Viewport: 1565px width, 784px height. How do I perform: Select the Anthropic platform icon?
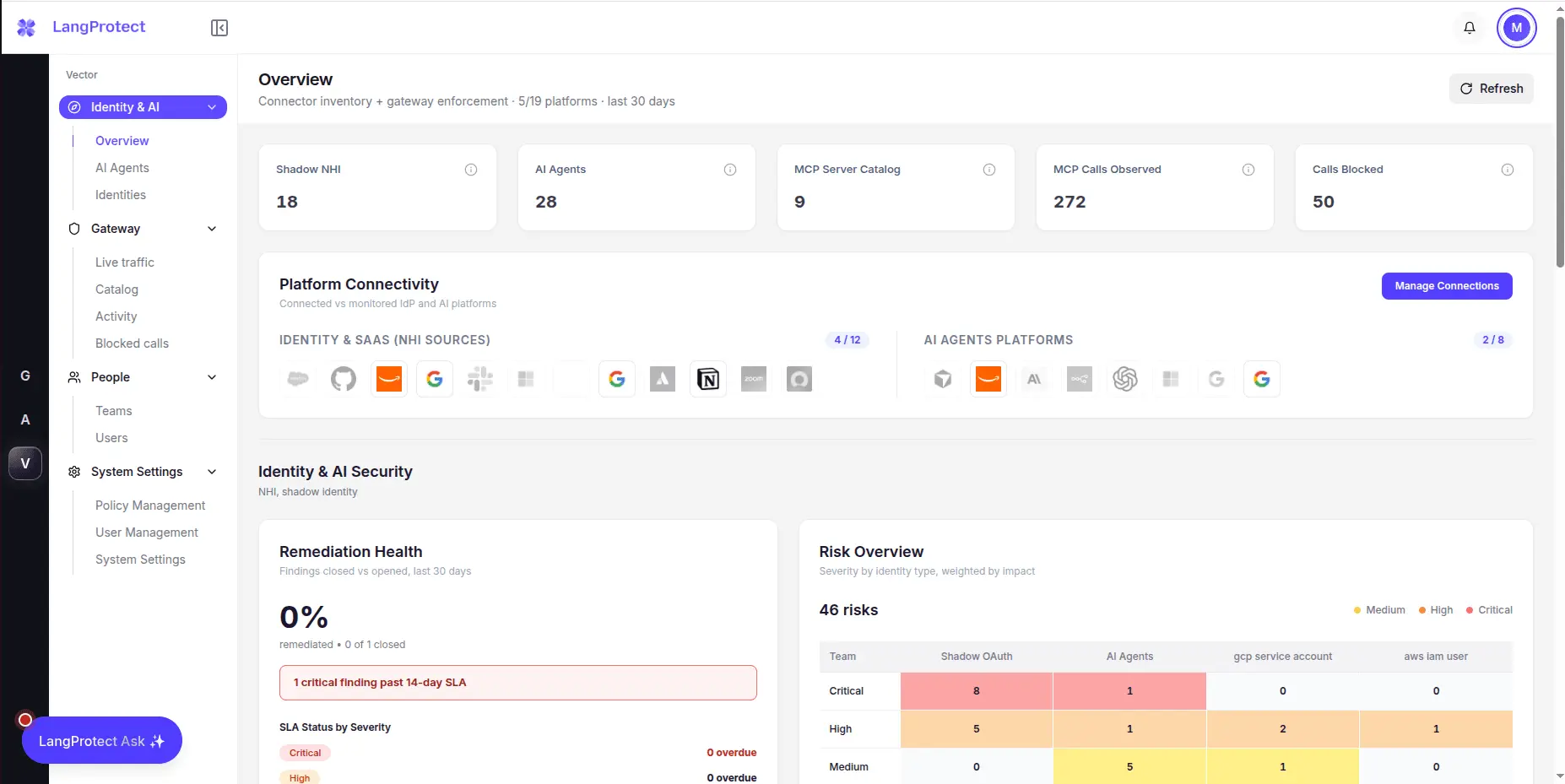tap(1034, 379)
